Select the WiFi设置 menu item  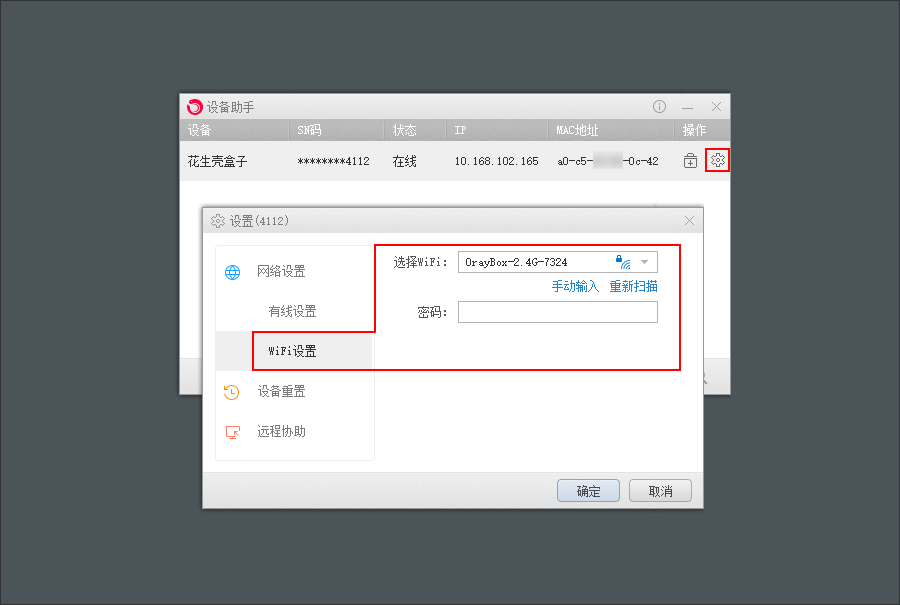point(294,351)
